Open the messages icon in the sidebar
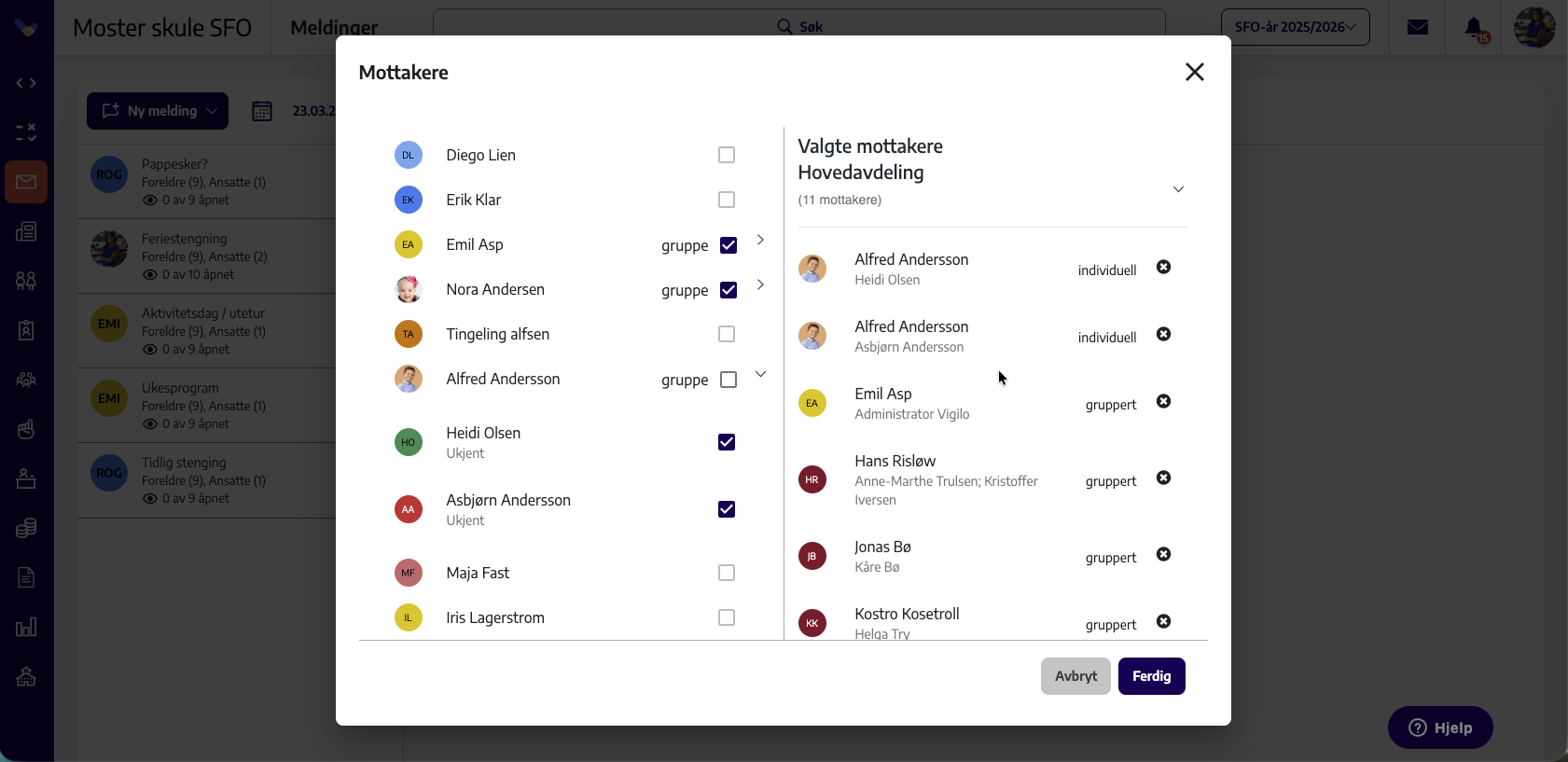The image size is (1568, 762). pos(26,182)
